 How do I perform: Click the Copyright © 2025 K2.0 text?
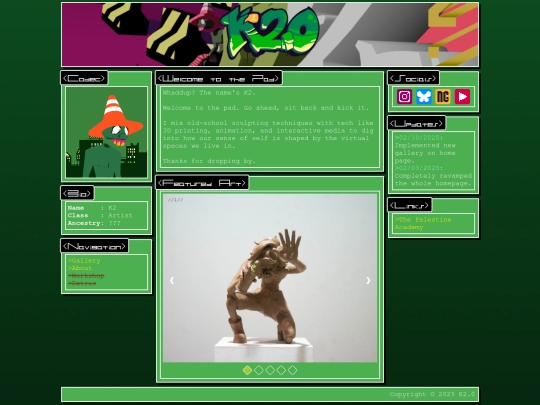click(432, 394)
